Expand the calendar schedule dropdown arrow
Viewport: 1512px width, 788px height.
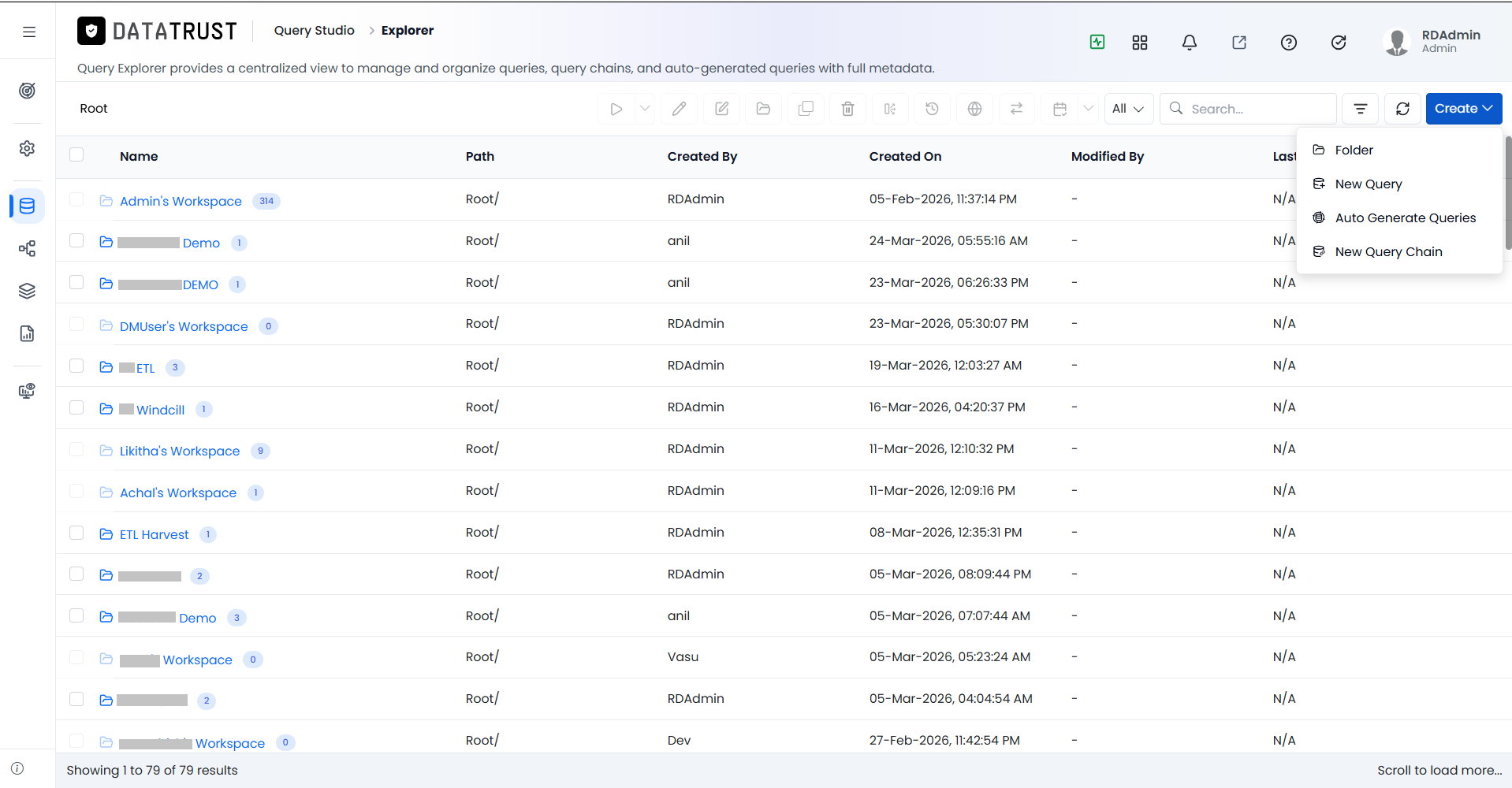click(1089, 109)
